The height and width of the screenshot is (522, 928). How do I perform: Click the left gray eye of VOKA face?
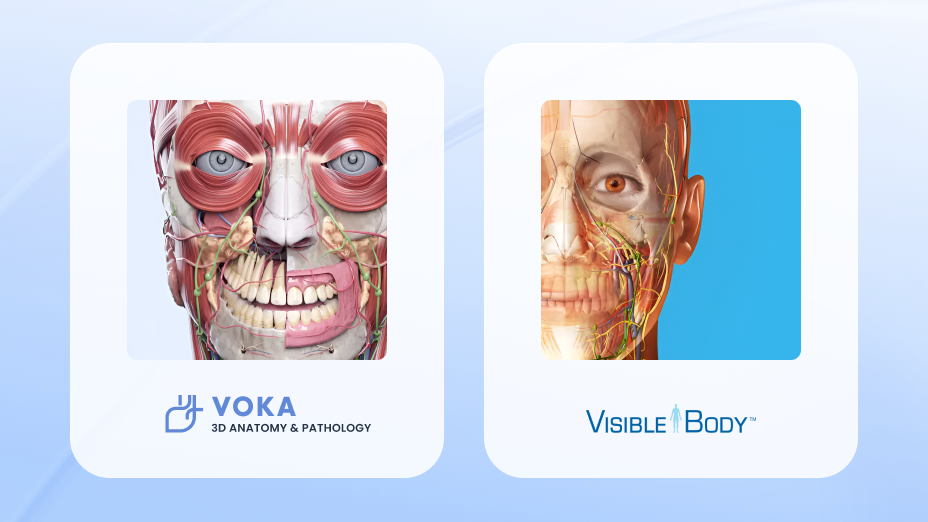pos(221,161)
